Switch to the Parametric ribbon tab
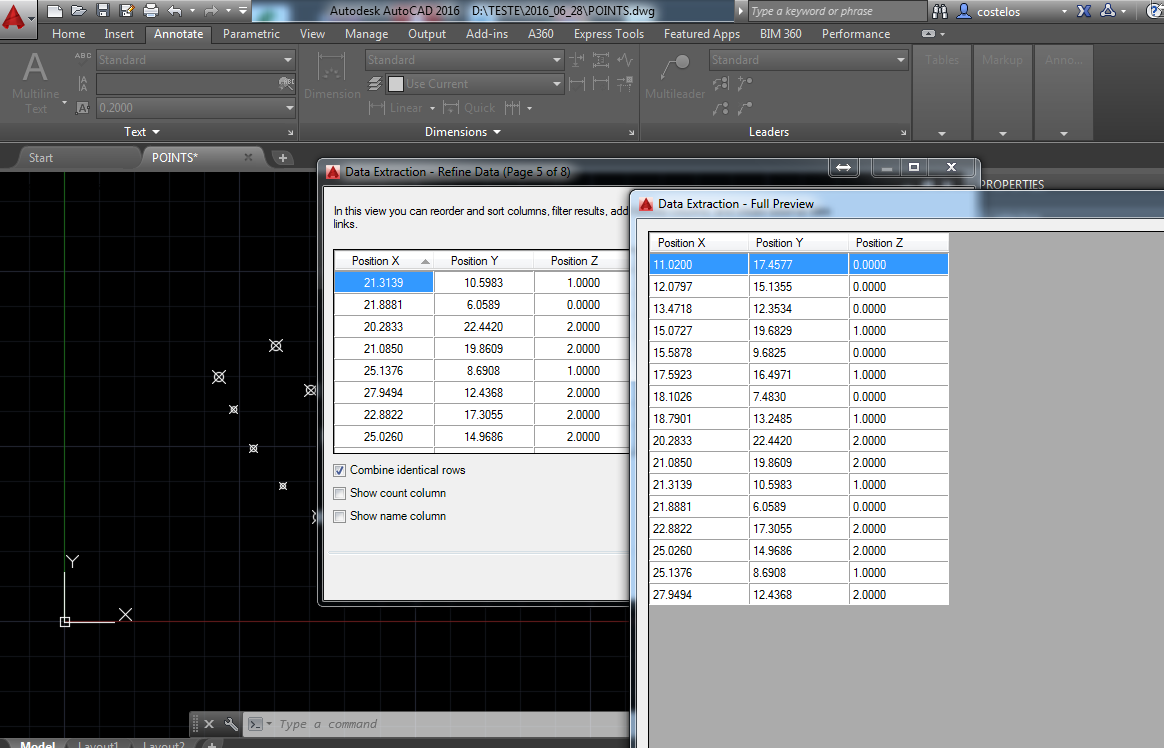 pos(251,33)
